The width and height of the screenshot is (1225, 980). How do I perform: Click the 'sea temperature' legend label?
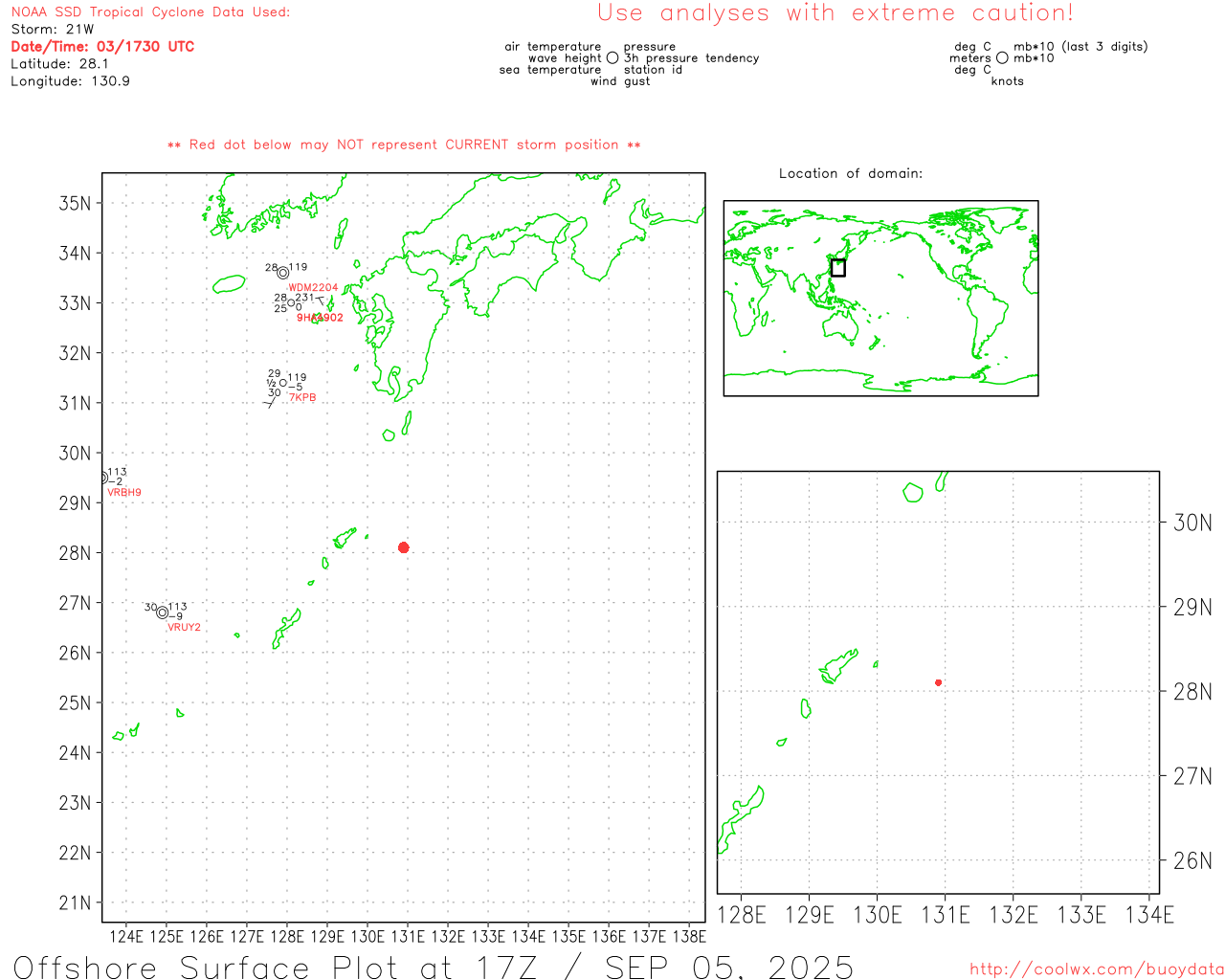550,70
